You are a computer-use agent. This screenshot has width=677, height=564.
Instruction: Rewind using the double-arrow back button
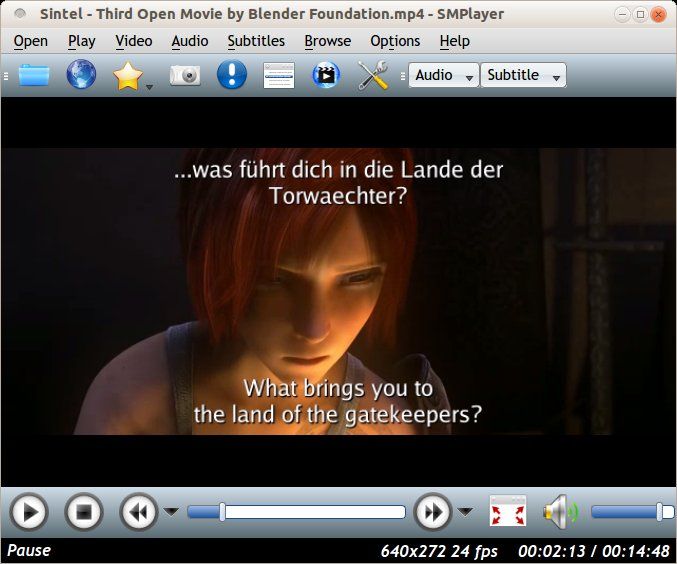point(139,513)
